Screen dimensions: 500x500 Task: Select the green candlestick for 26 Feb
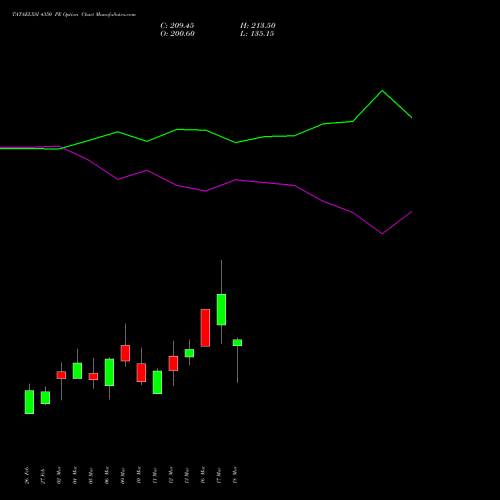click(x=29, y=402)
